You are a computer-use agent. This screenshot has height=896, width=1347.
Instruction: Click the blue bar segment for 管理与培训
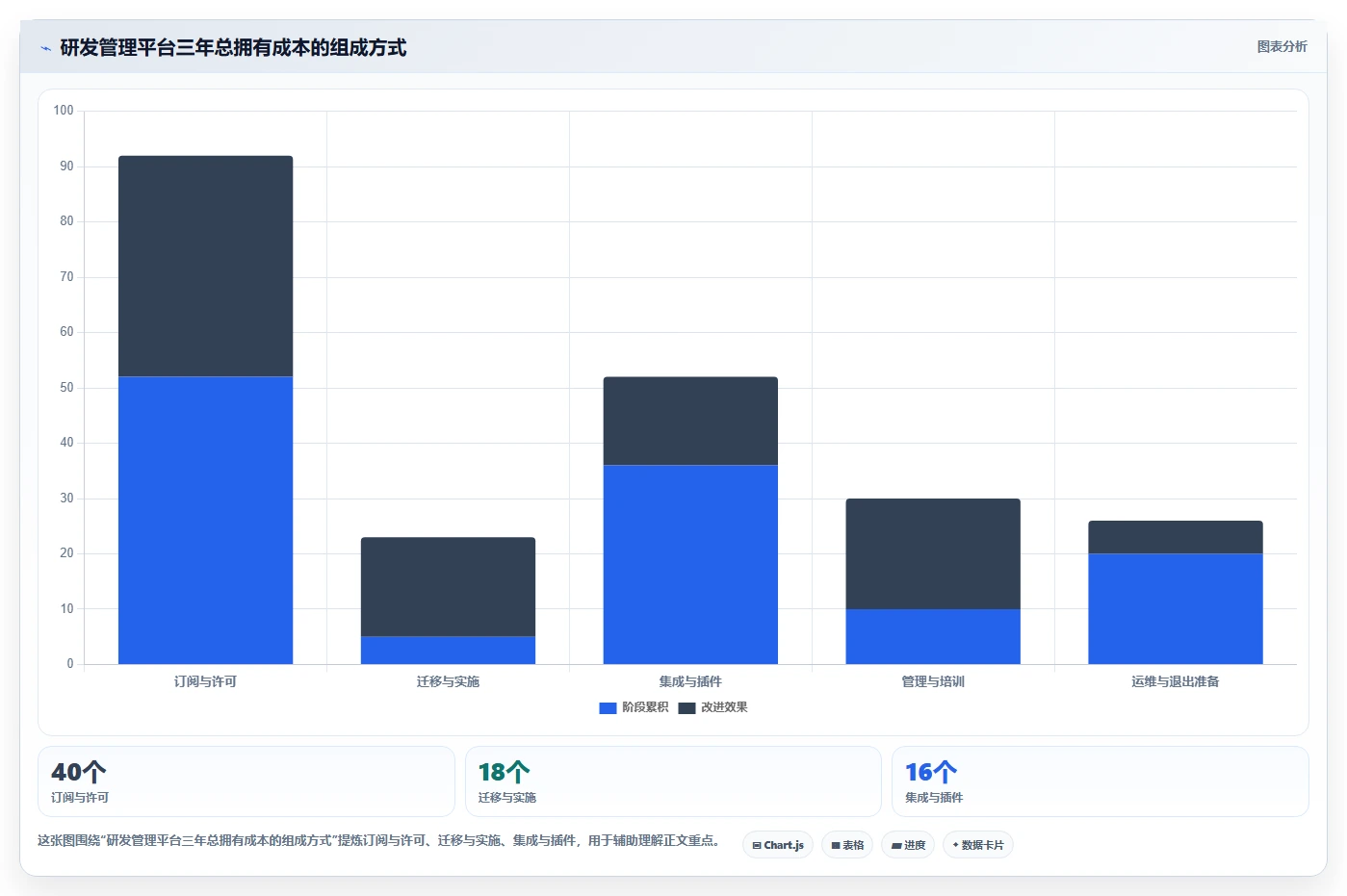click(x=933, y=636)
